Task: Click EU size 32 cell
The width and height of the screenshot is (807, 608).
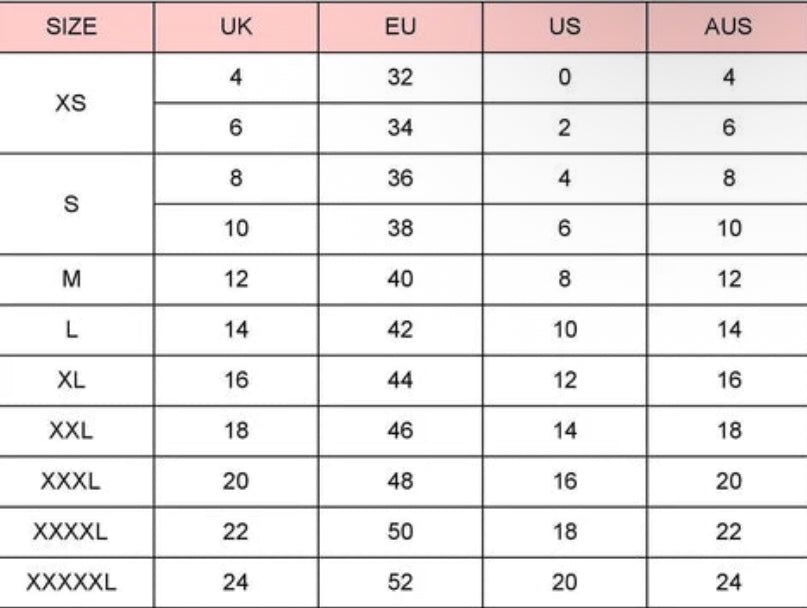Action: click(400, 77)
